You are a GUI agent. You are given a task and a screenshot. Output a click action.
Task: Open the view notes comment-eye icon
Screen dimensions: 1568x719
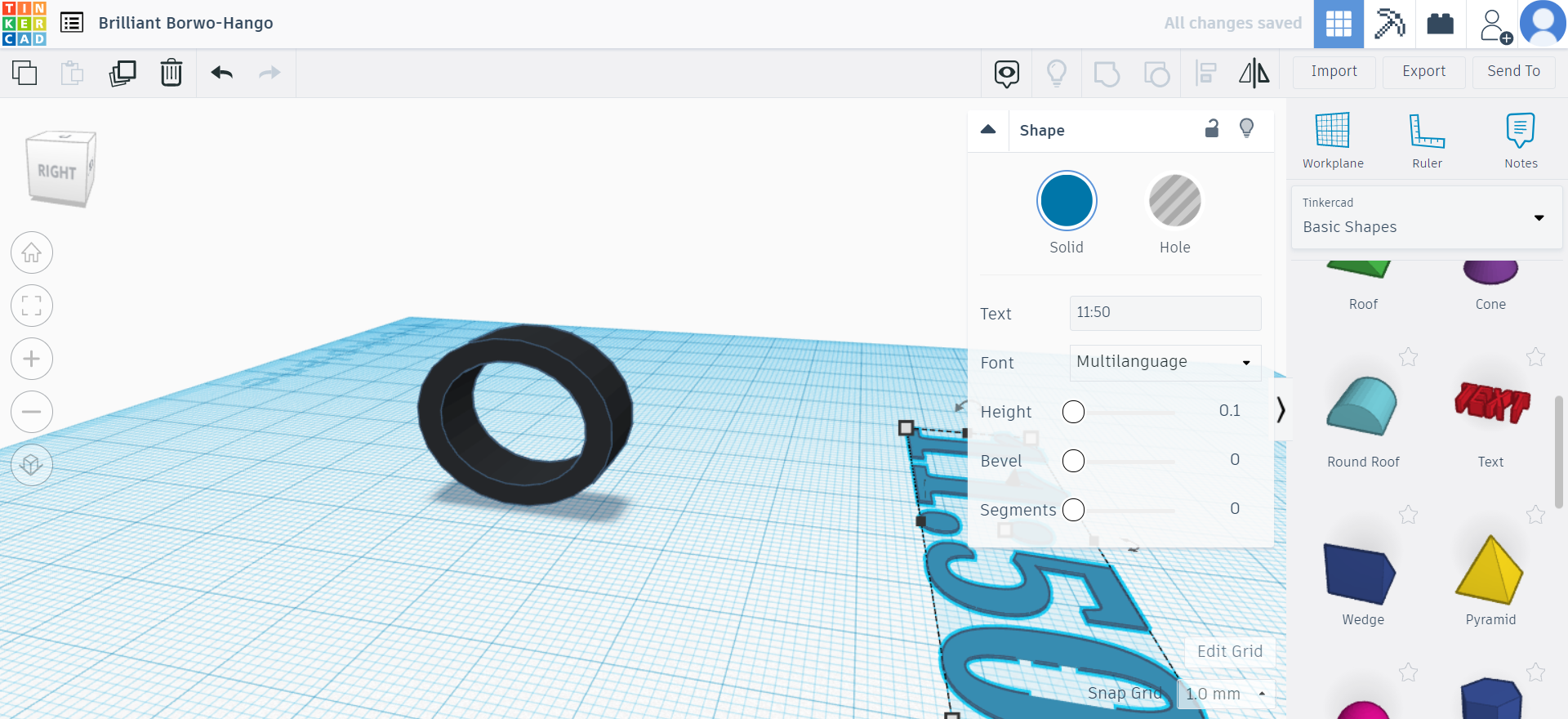(1007, 74)
